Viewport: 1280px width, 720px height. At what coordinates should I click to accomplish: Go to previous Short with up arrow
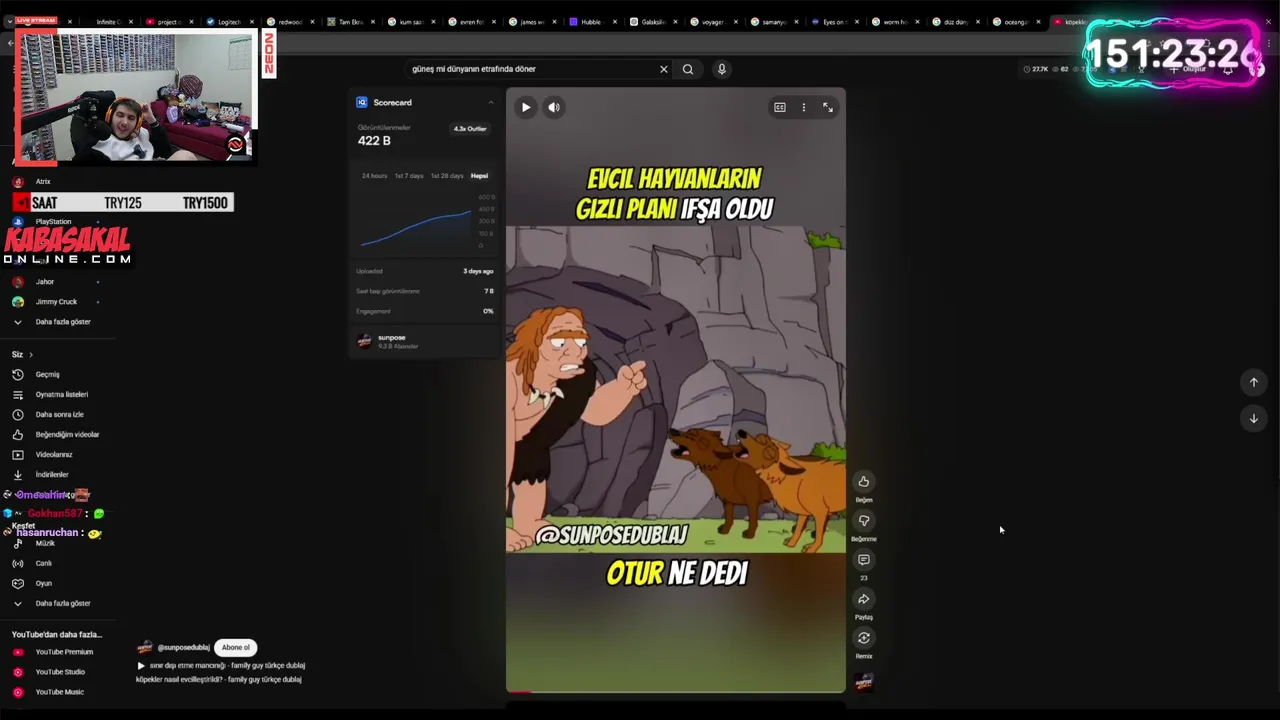1253,382
